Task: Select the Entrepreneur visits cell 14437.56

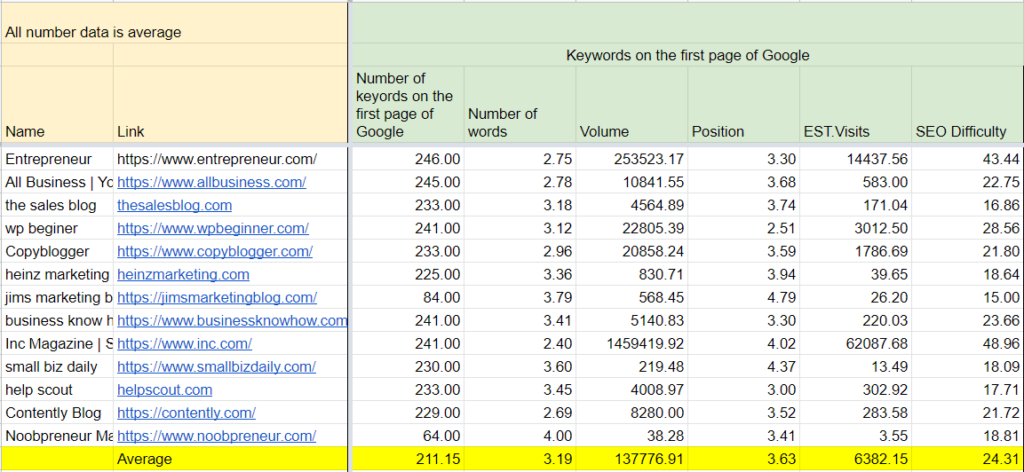Action: point(855,159)
